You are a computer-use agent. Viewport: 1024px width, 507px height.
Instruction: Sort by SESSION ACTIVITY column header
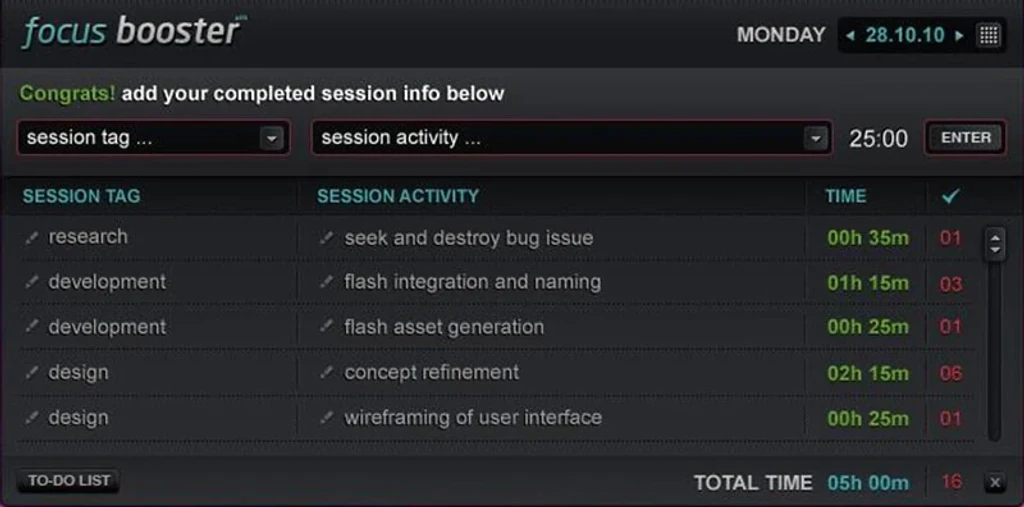point(398,196)
